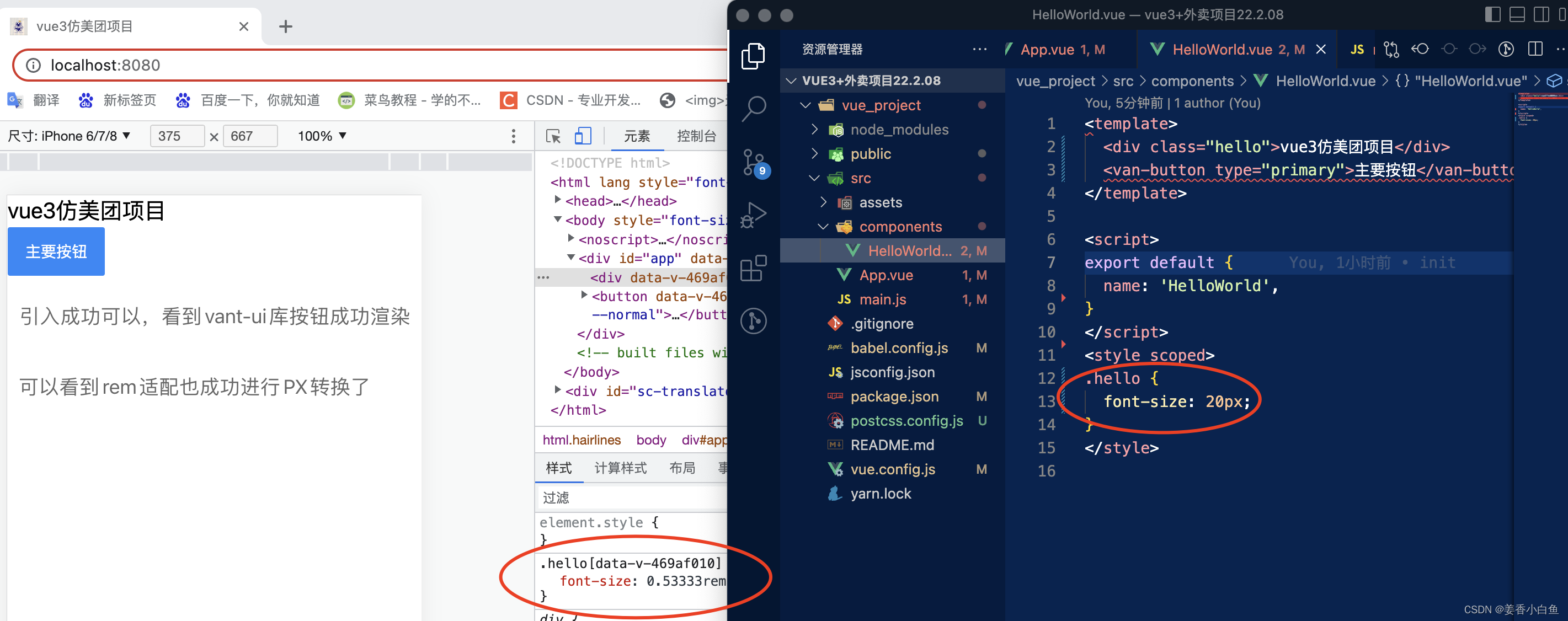This screenshot has width=1568, height=621.
Task: Open the Extensions view icon
Action: click(x=754, y=267)
